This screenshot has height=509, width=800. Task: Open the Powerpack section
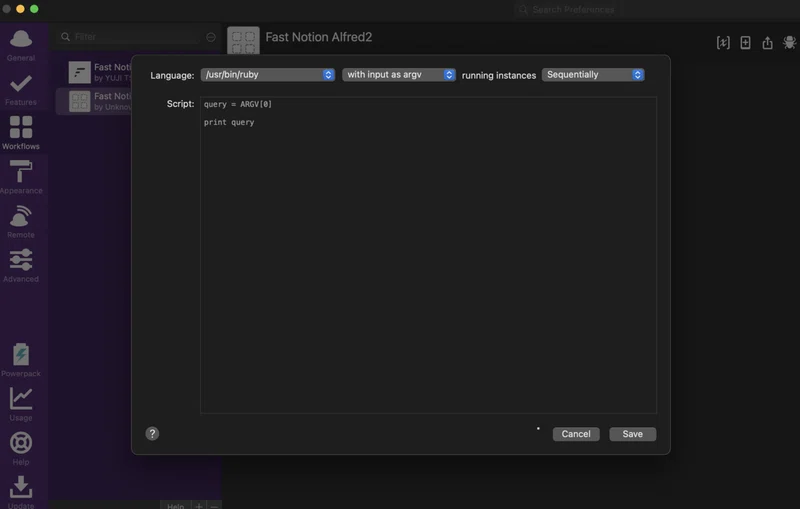click(x=21, y=360)
